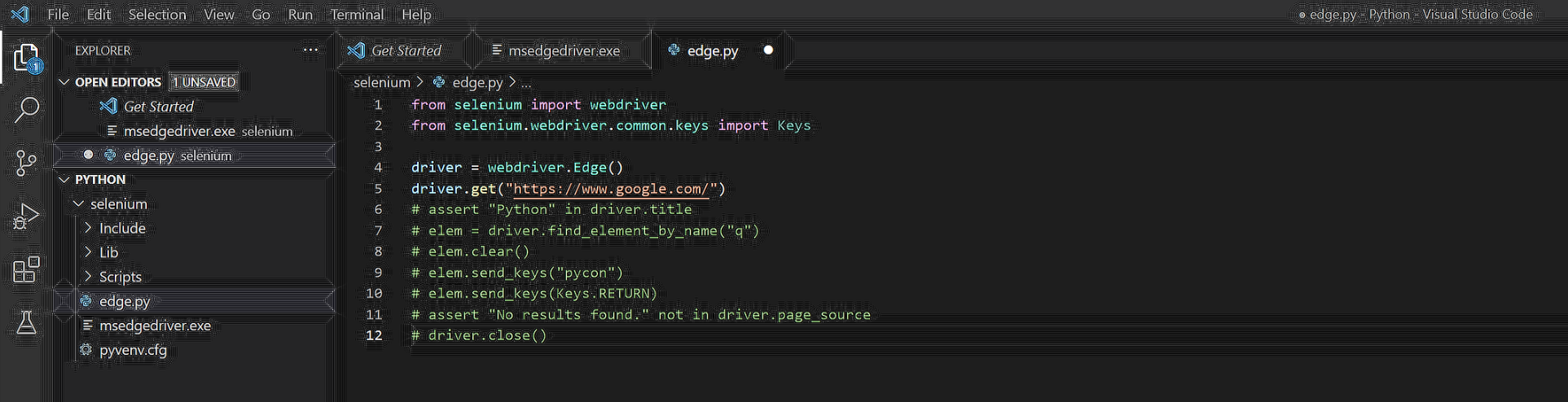Click the VS Code logo in title bar
The width and height of the screenshot is (1568, 402).
[20, 14]
